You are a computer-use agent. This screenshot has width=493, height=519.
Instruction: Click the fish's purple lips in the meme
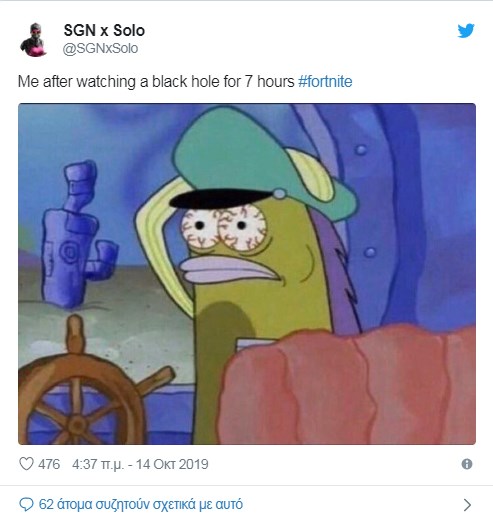230,269
